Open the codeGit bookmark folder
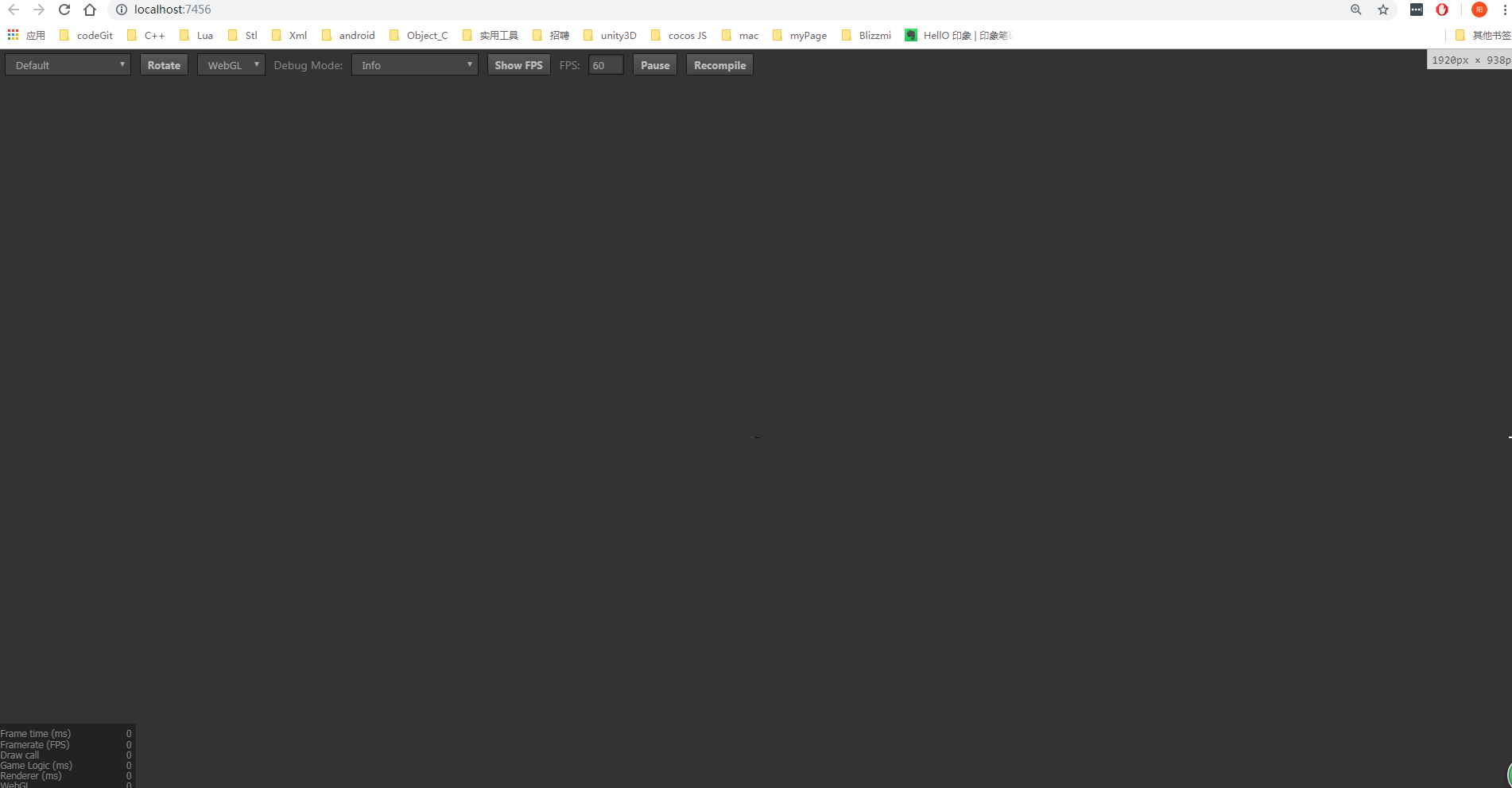This screenshot has height=788, width=1512. click(x=86, y=35)
